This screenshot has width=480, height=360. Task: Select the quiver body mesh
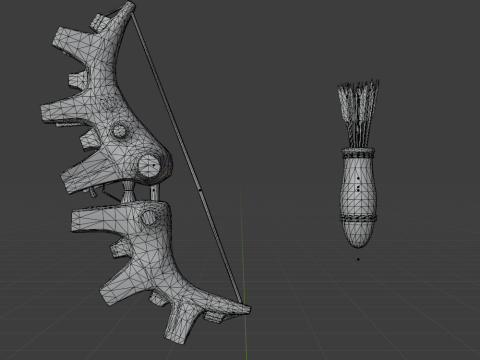click(358, 198)
